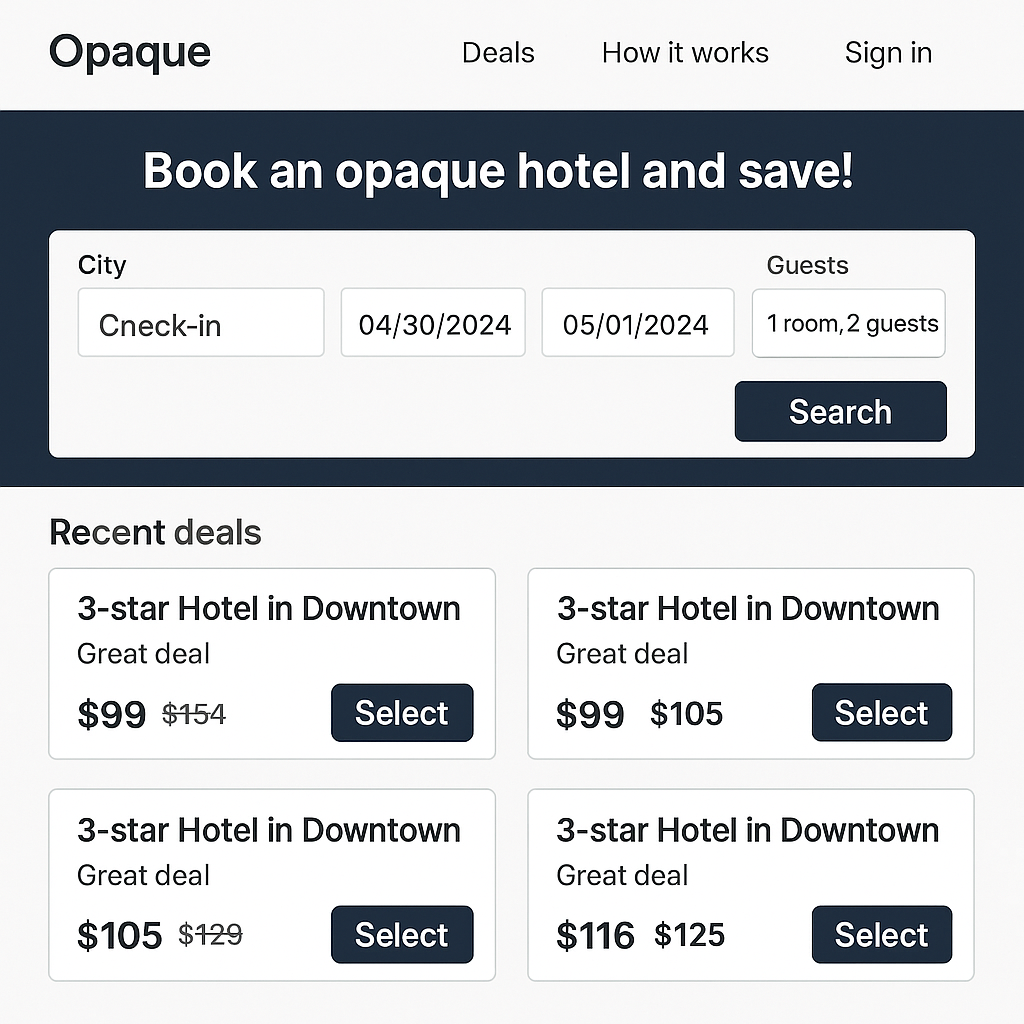The height and width of the screenshot is (1024, 1024).
Task: Open the Deals menu item
Action: click(x=497, y=53)
